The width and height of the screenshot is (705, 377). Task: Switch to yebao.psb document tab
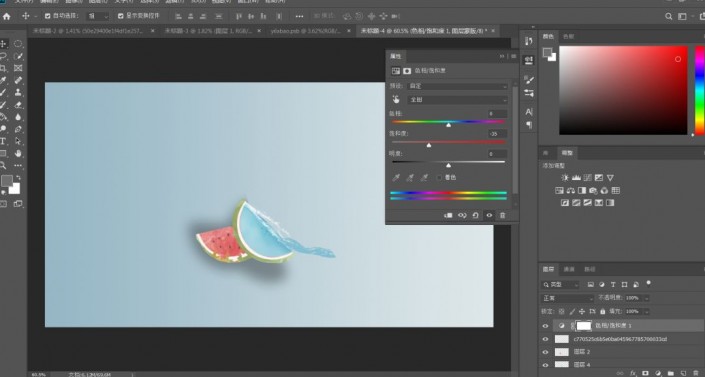[x=306, y=31]
